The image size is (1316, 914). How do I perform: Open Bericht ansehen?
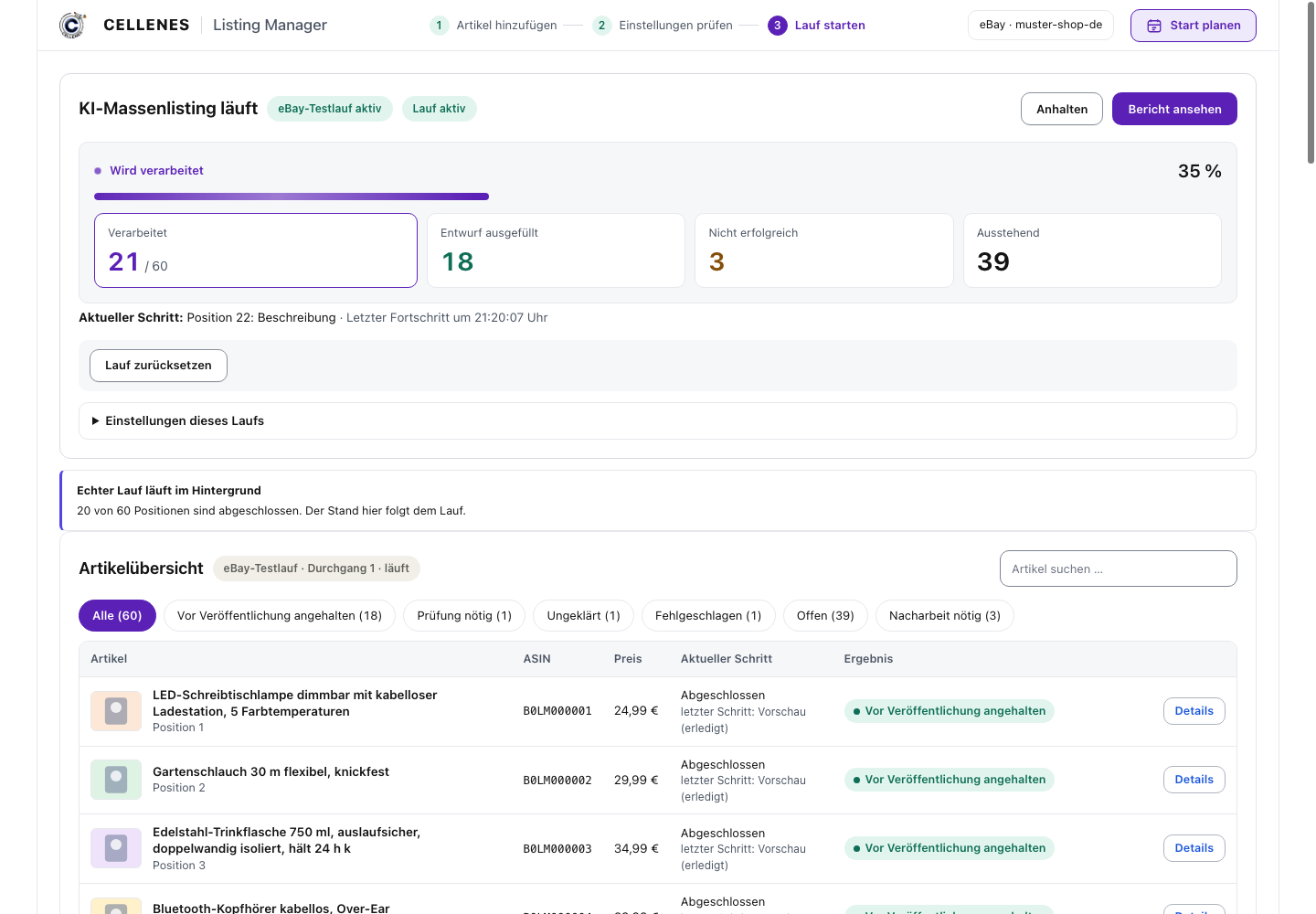click(x=1174, y=109)
